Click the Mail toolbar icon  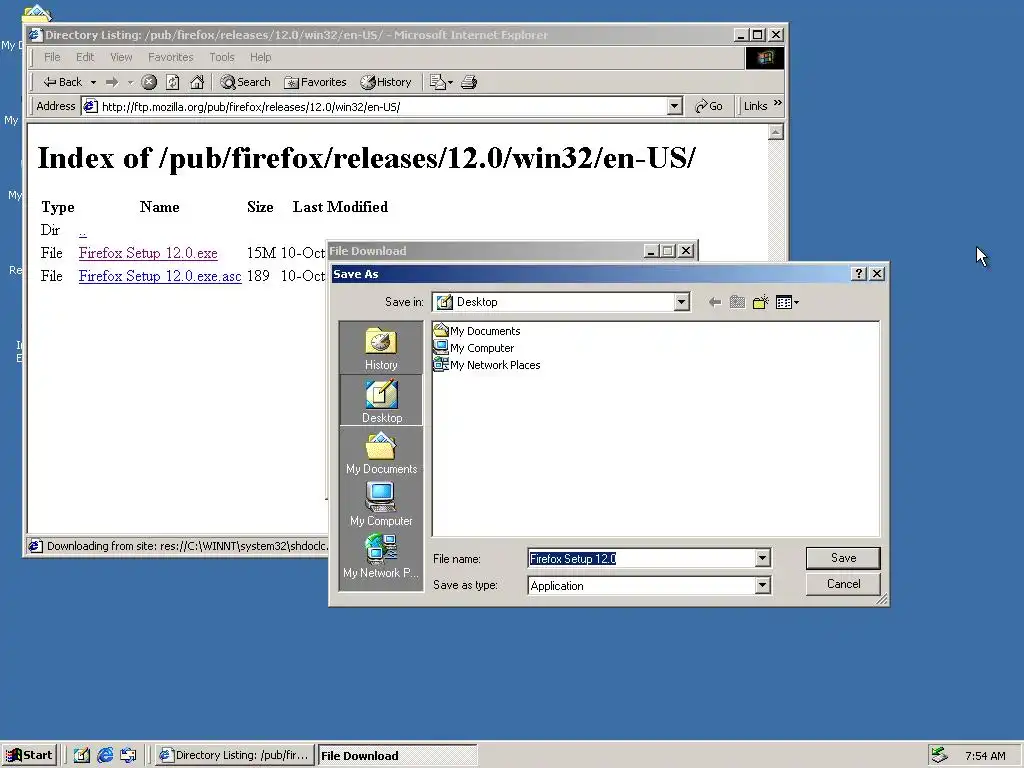pos(441,82)
